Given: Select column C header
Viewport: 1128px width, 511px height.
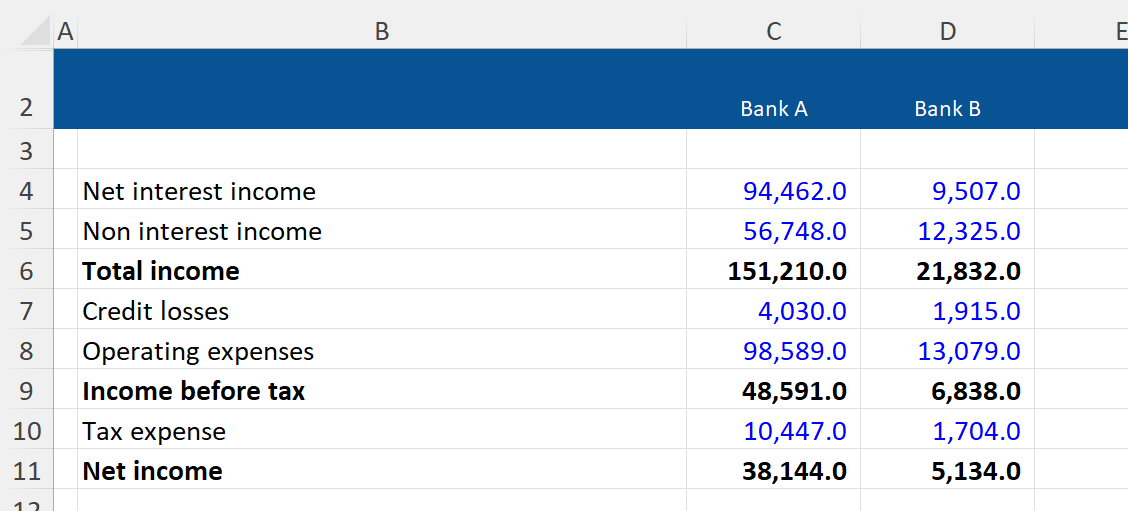Looking at the screenshot, I should coord(773,32).
